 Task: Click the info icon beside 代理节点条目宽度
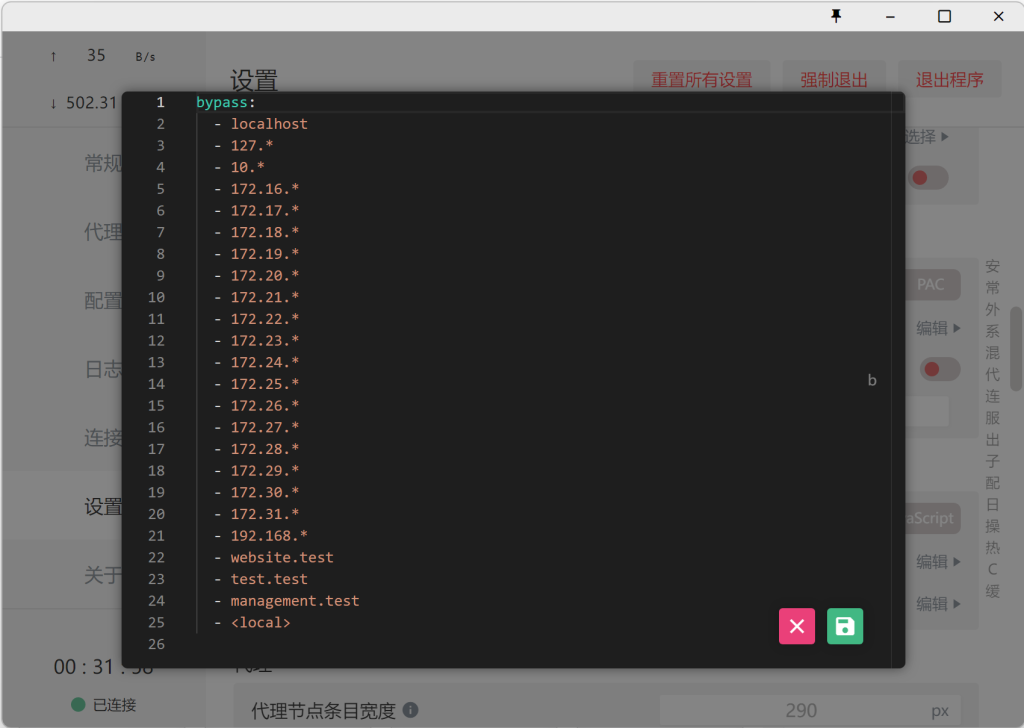click(x=410, y=710)
